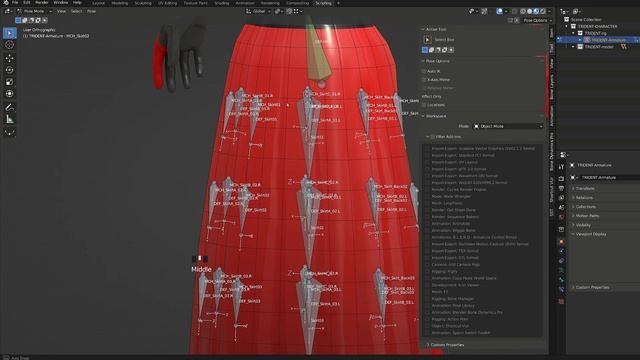640x360 pixels.
Task: Open the Tool properties tab icon
Action: click(562, 167)
